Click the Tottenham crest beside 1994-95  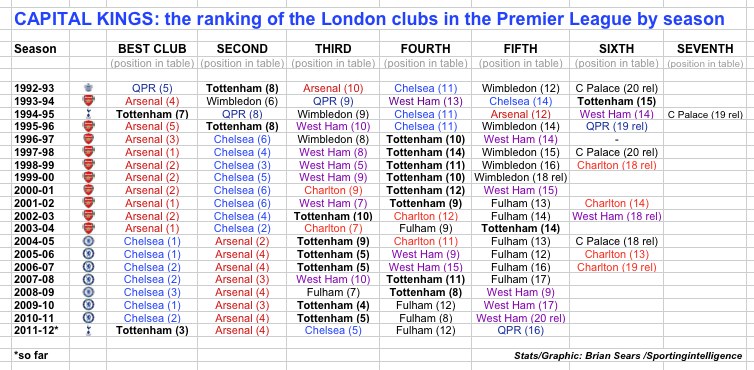coord(88,114)
